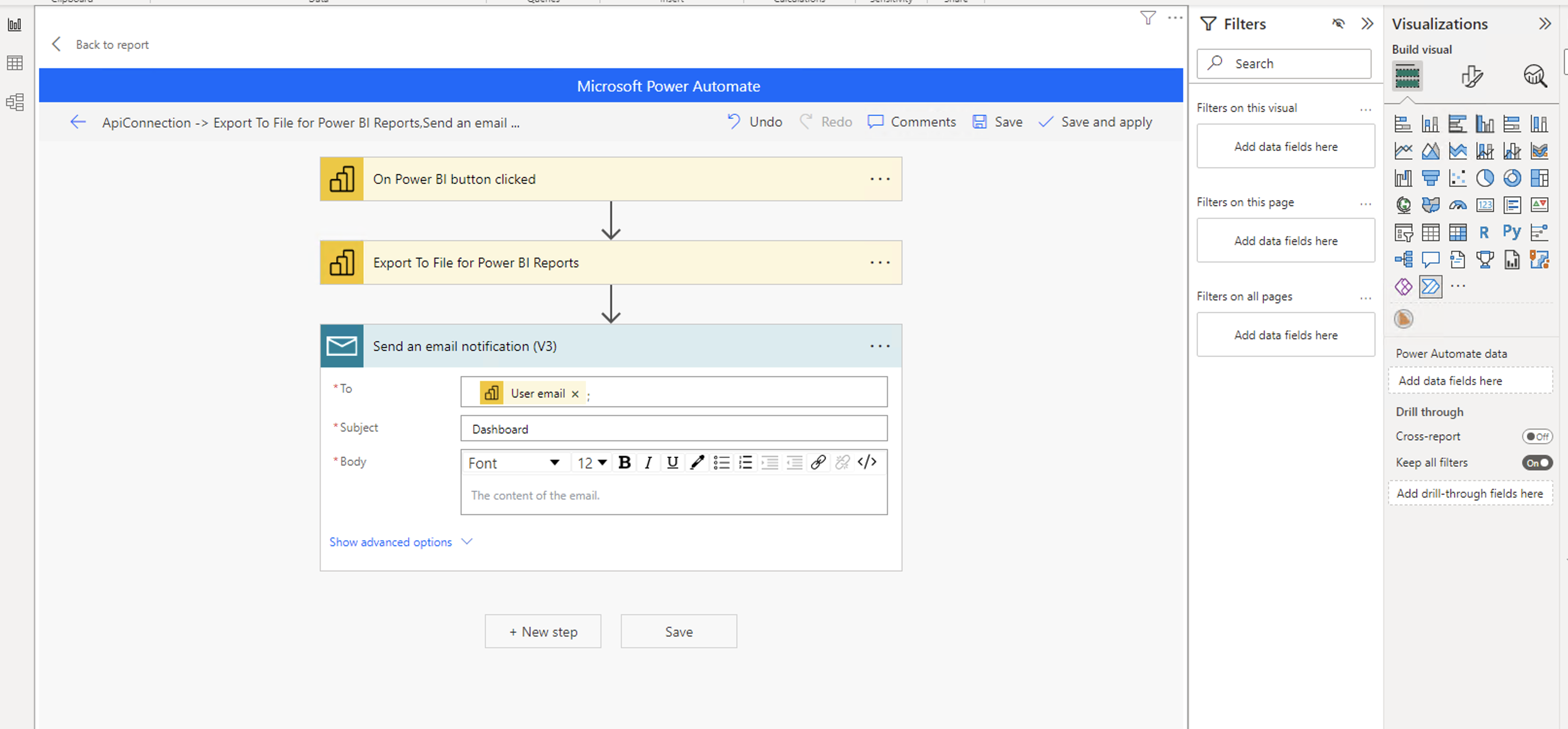Viewport: 1568px width, 729px height.
Task: Expand Show advanced options
Action: pyautogui.click(x=401, y=542)
